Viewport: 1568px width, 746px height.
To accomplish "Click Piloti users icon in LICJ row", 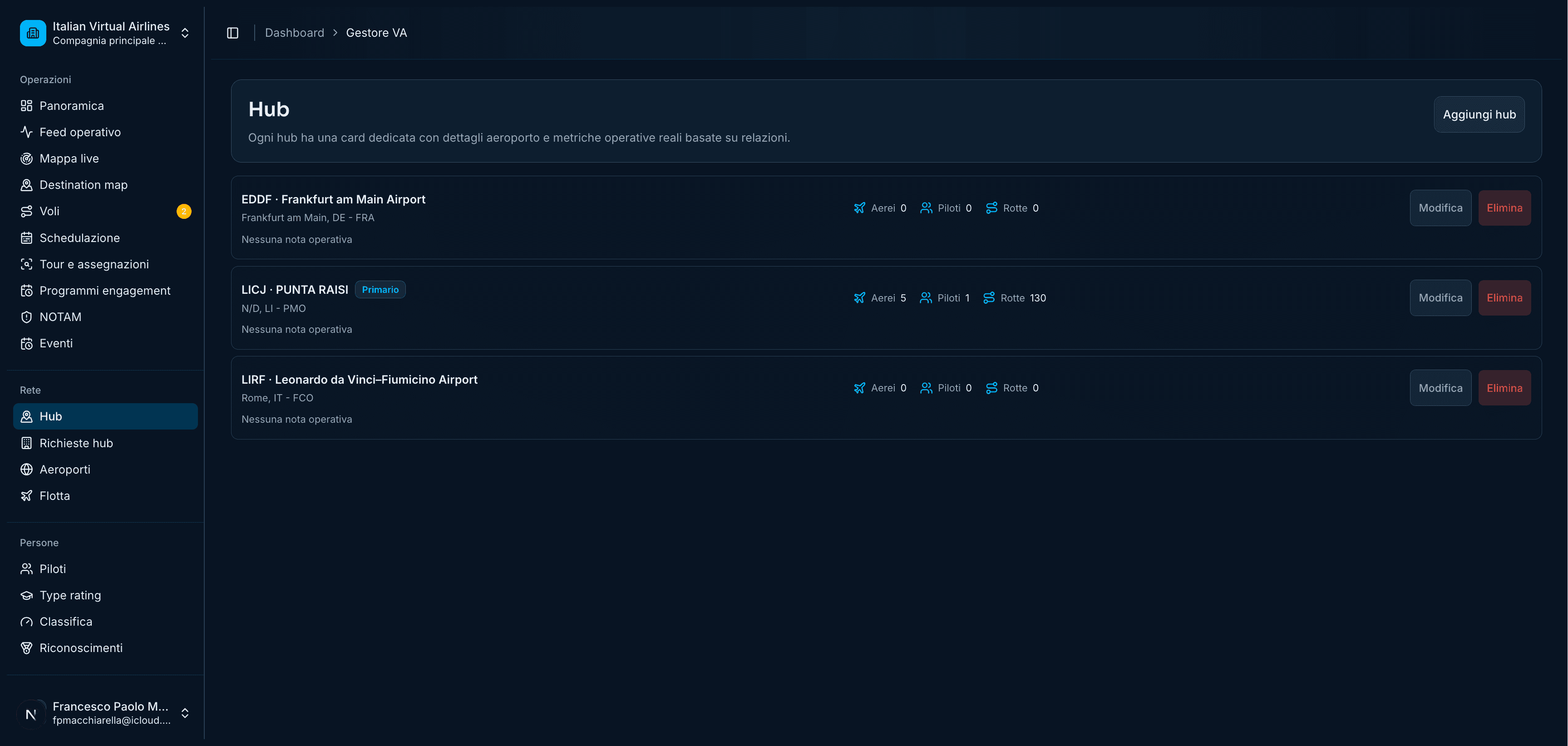I will point(925,298).
